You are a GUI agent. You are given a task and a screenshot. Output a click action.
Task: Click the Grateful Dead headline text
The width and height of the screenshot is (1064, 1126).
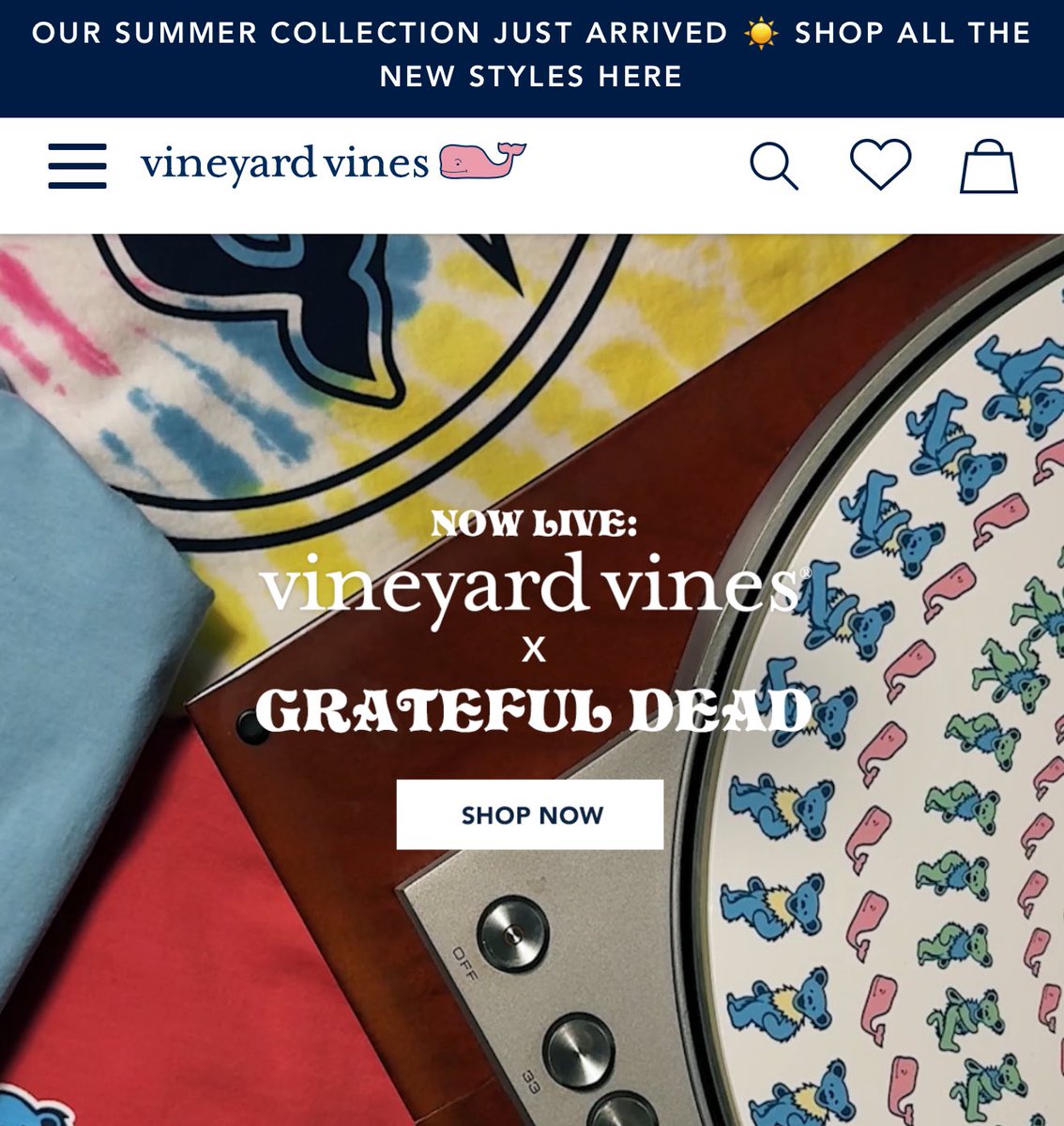click(x=533, y=712)
